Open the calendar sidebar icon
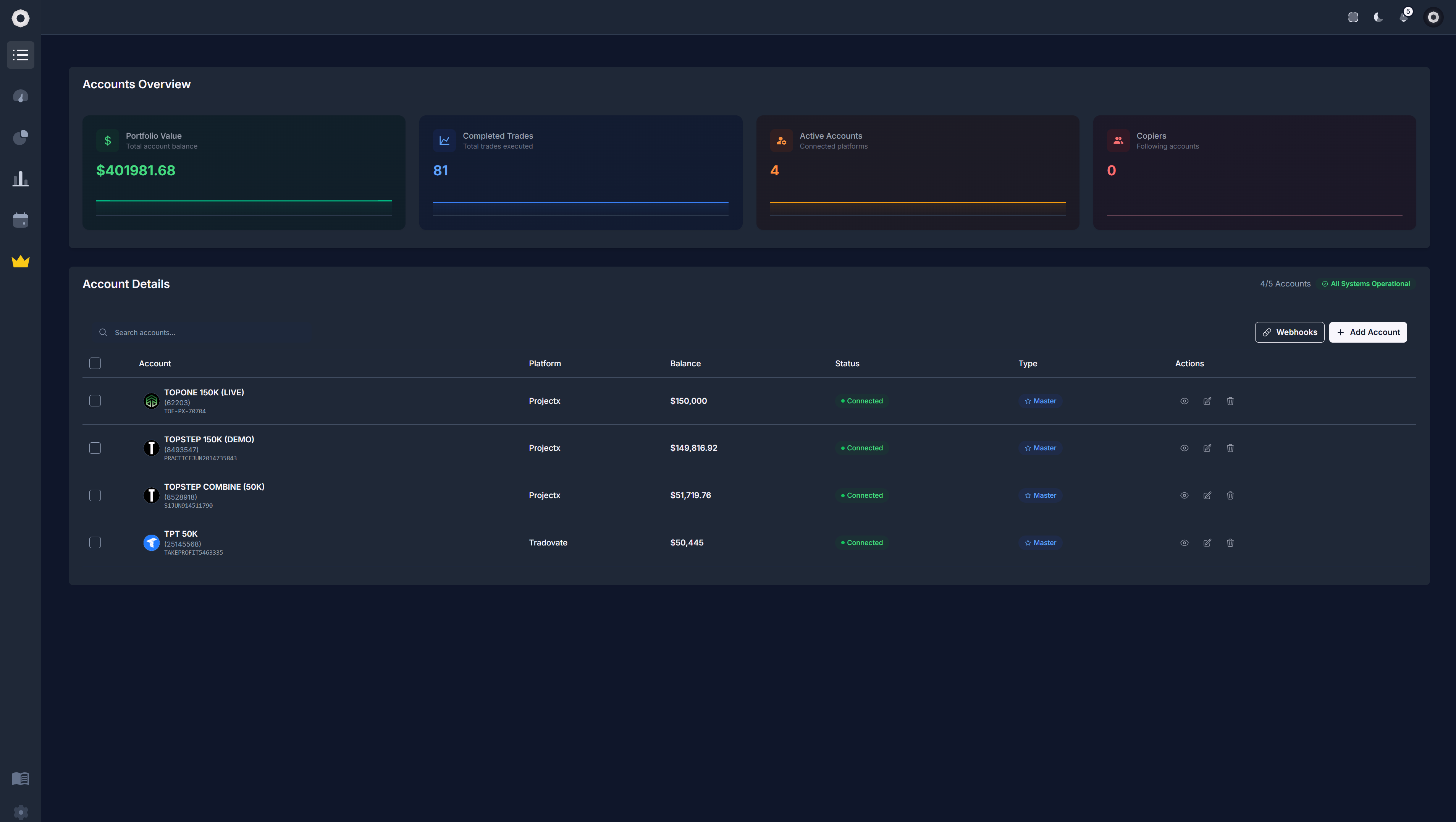1456x822 pixels. click(20, 220)
